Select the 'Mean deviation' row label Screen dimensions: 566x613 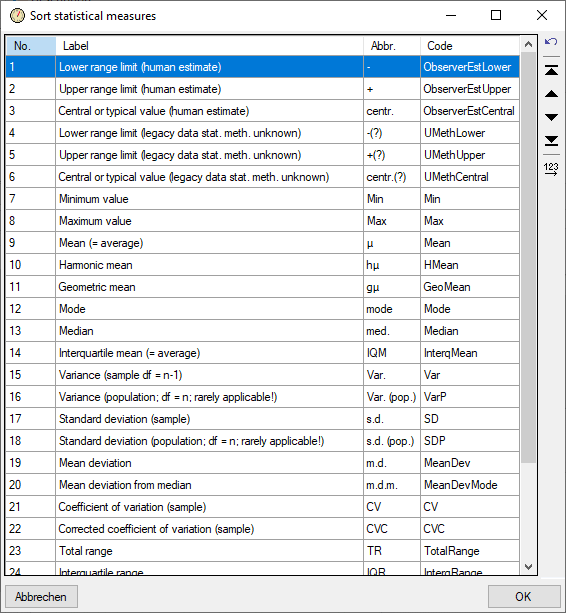click(x=210, y=463)
